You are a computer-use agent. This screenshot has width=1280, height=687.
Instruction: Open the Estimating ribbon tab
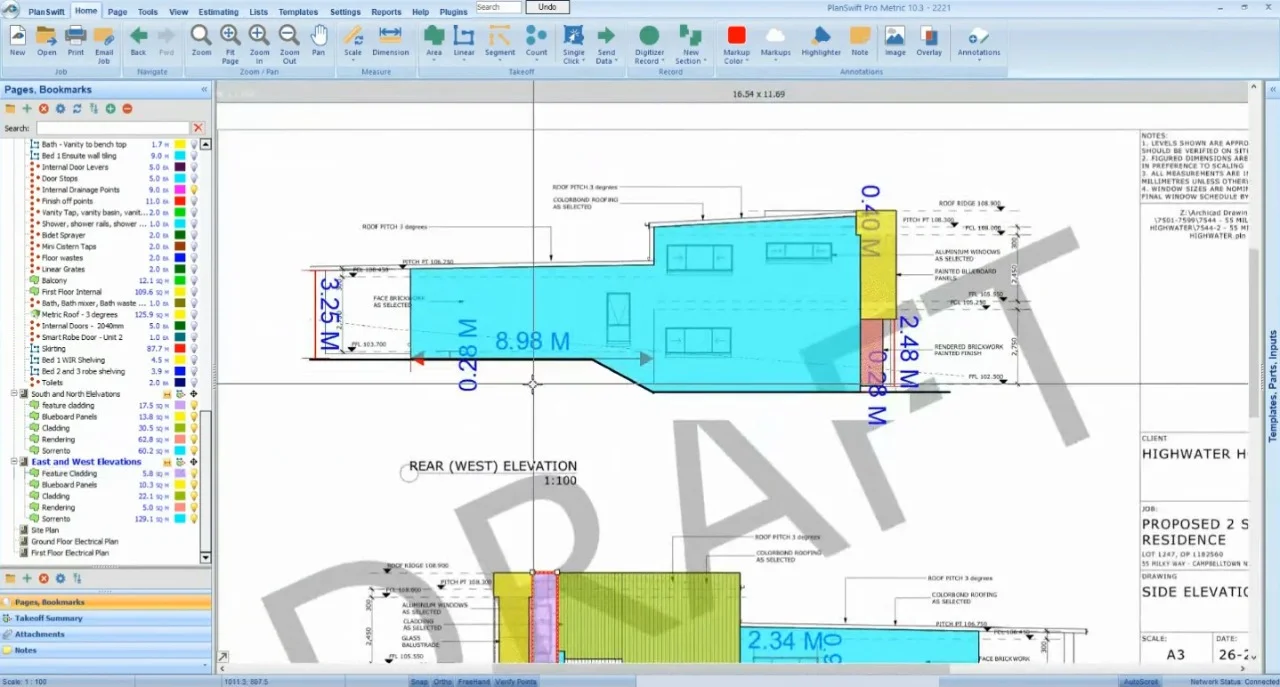218,12
